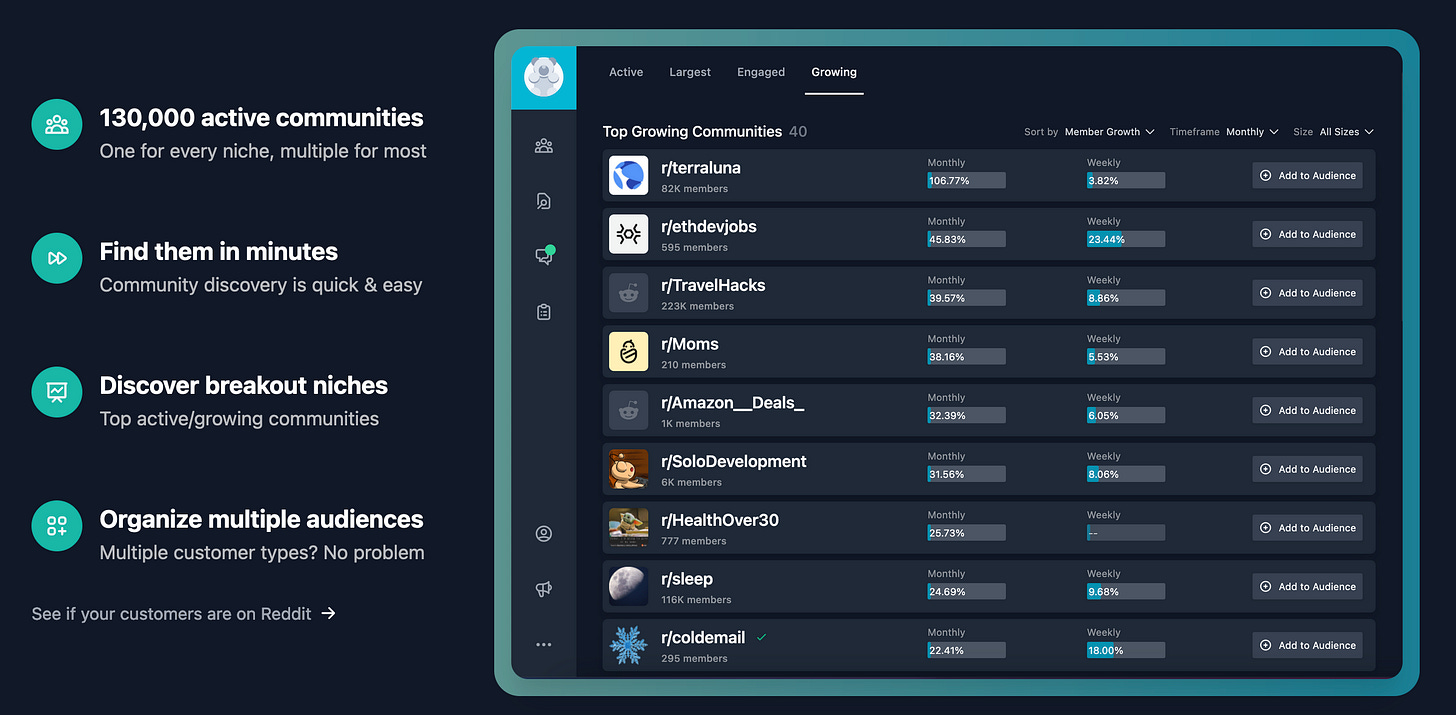Click the r/ethdevjobs weekly 23.44% growth bar
Image resolution: width=1456 pixels, height=715 pixels.
point(1126,240)
